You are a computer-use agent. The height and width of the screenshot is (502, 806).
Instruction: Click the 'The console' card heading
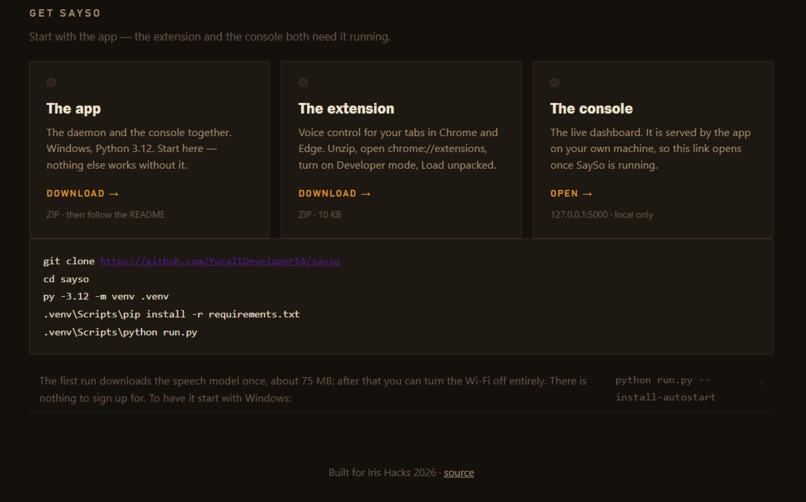click(x=591, y=108)
